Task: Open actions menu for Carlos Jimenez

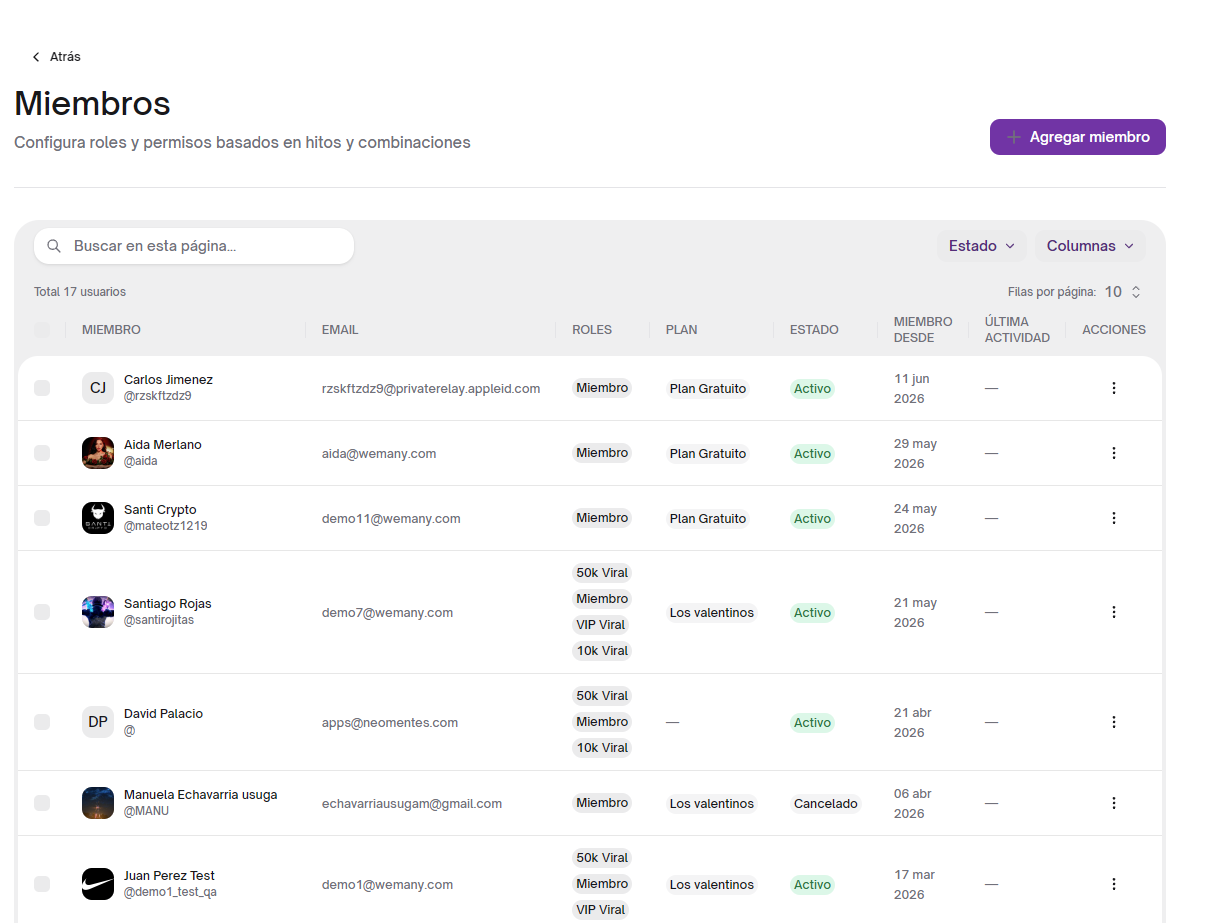Action: [1114, 388]
